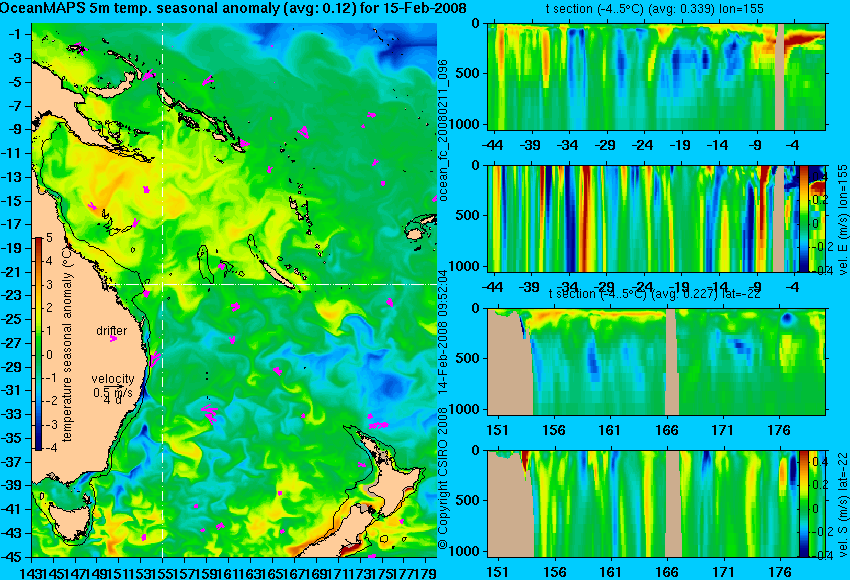The image size is (850, 580).
Task: Click the 'vel. E (m/s) lon=155' vertical label
Action: tap(843, 220)
